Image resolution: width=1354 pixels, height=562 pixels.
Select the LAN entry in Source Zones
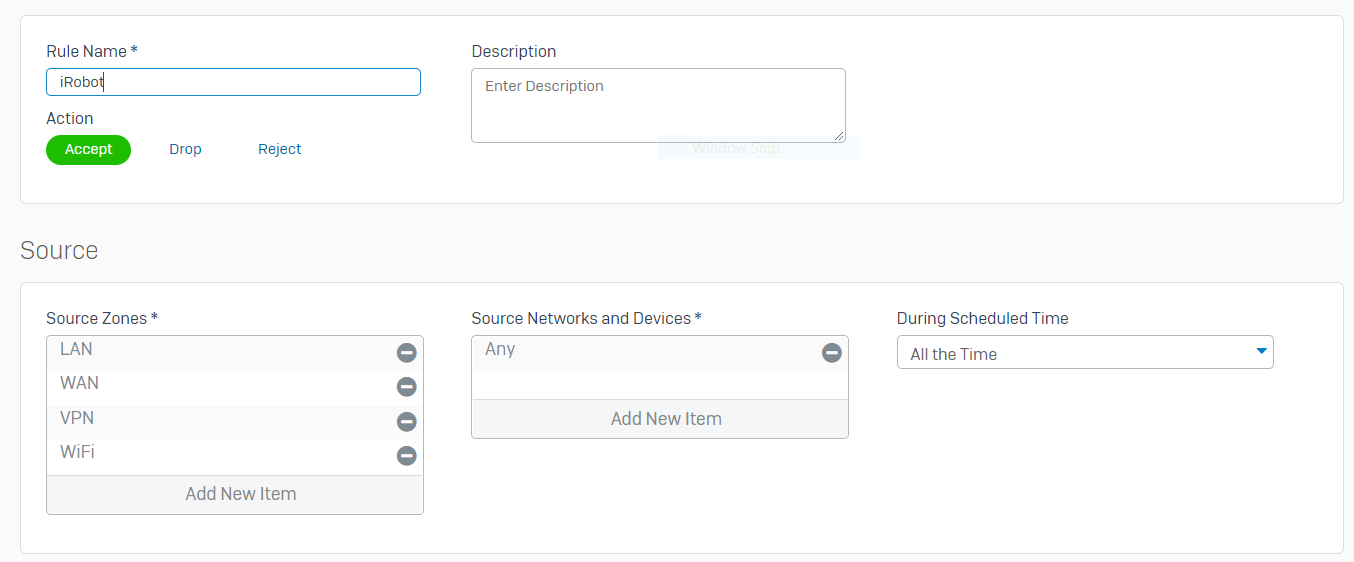click(x=77, y=350)
